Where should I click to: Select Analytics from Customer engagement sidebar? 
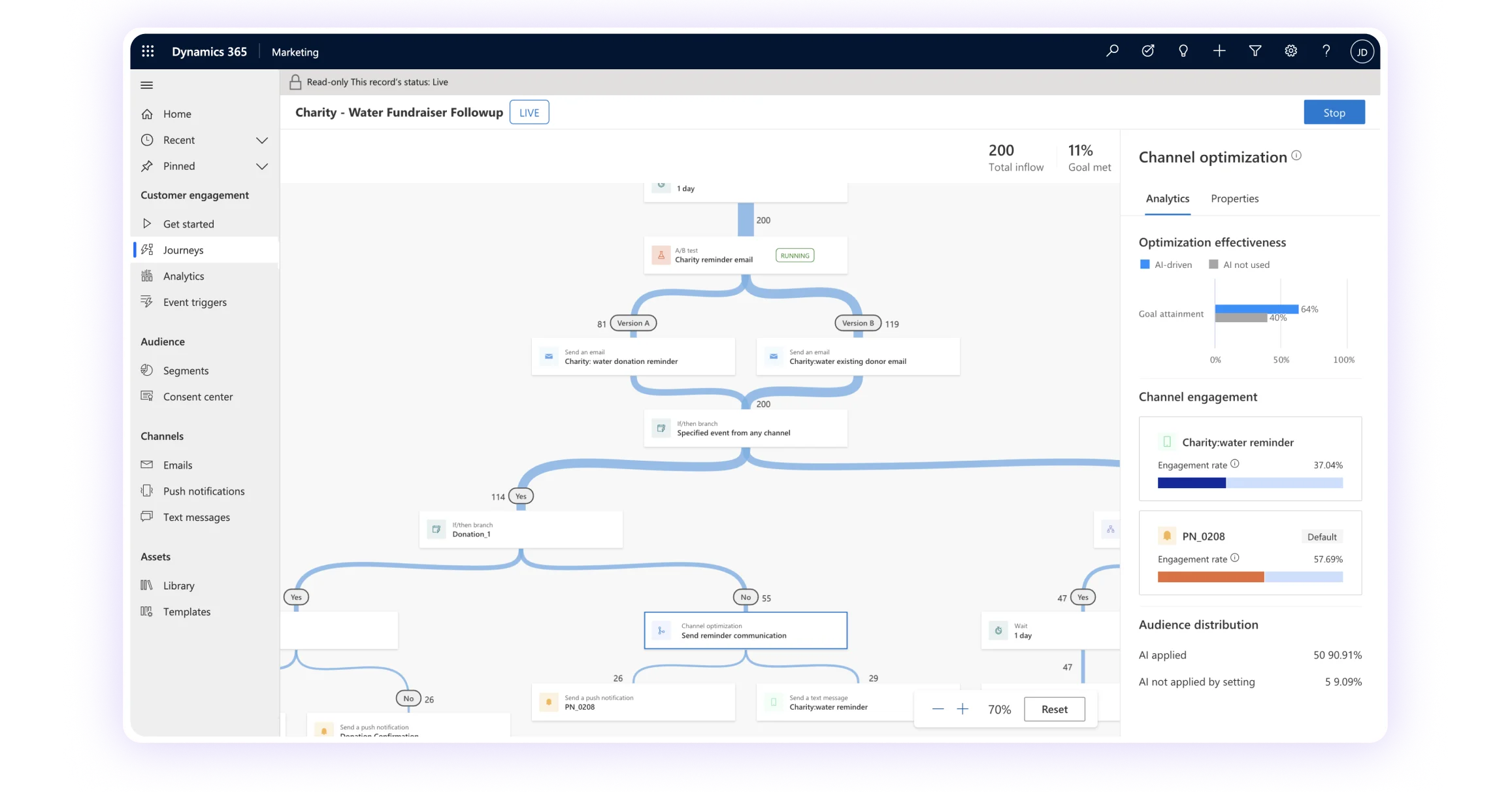coord(184,276)
